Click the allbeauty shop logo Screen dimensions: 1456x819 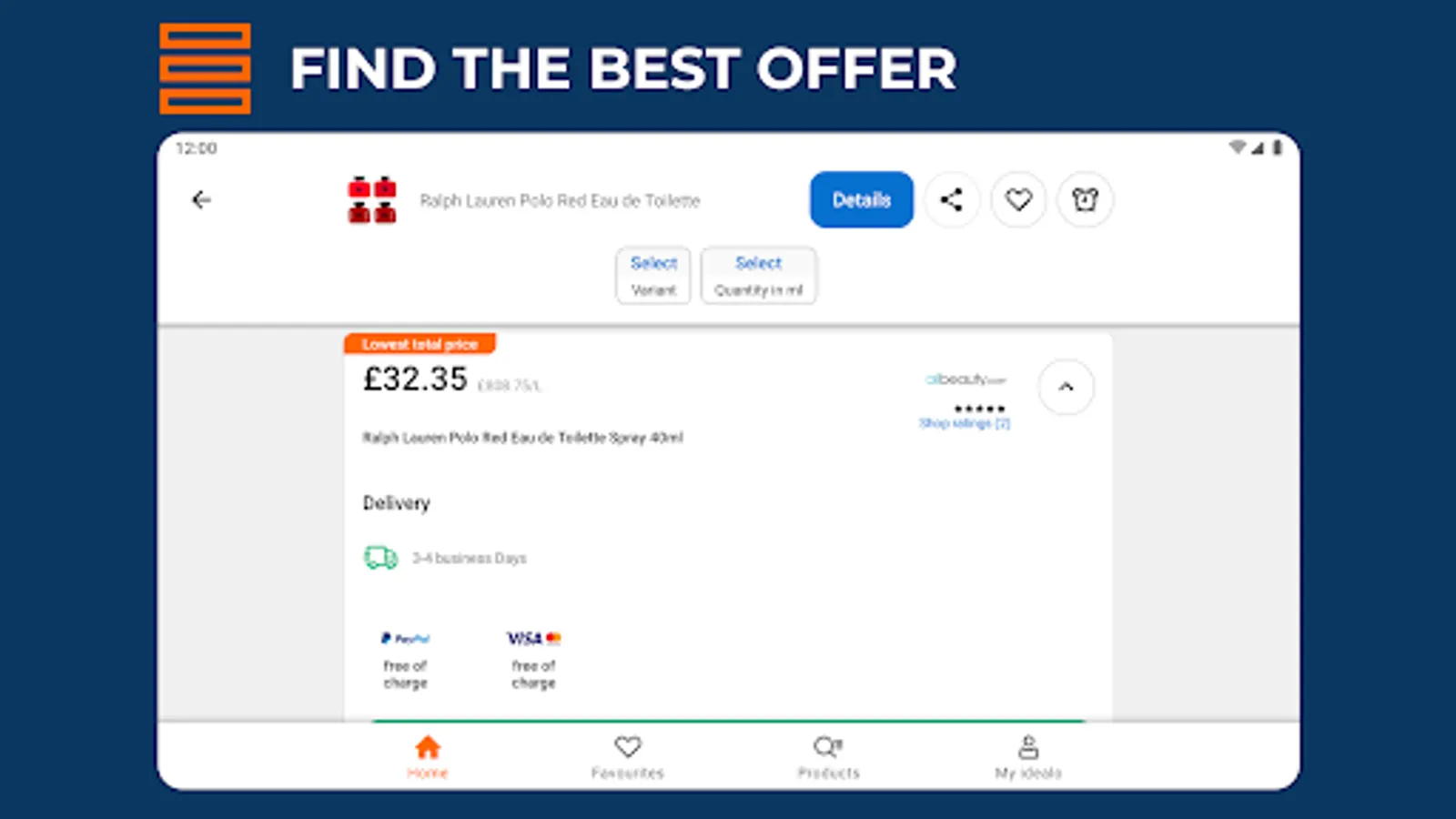(x=966, y=379)
